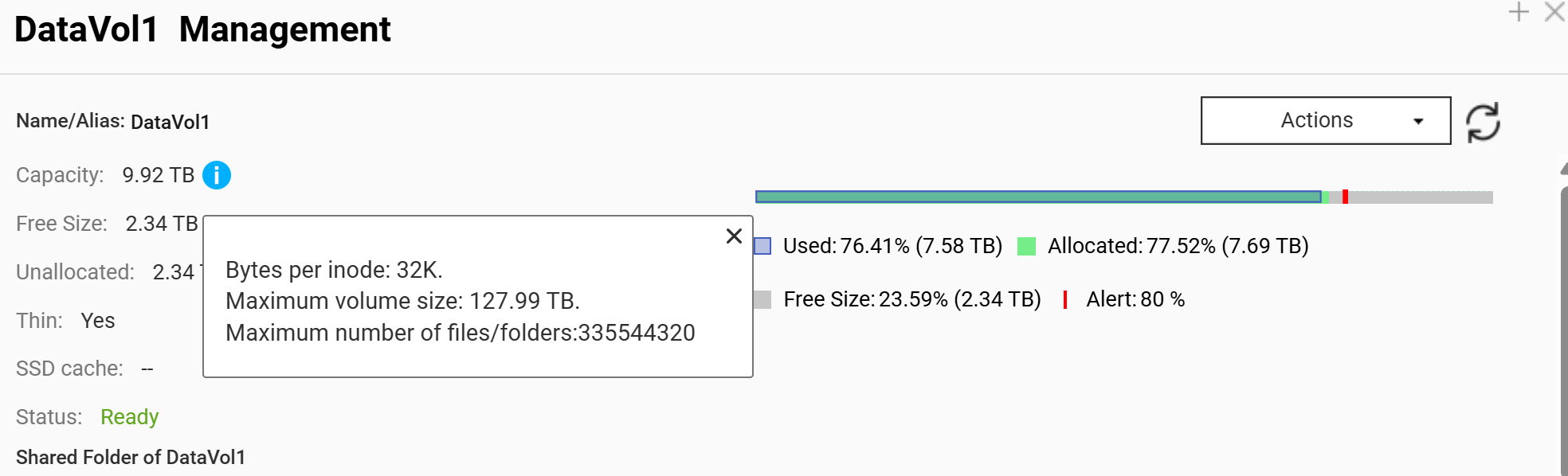Viewport: 1568px width, 476px height.
Task: Close the DataVol1 Management window
Action: (1554, 12)
